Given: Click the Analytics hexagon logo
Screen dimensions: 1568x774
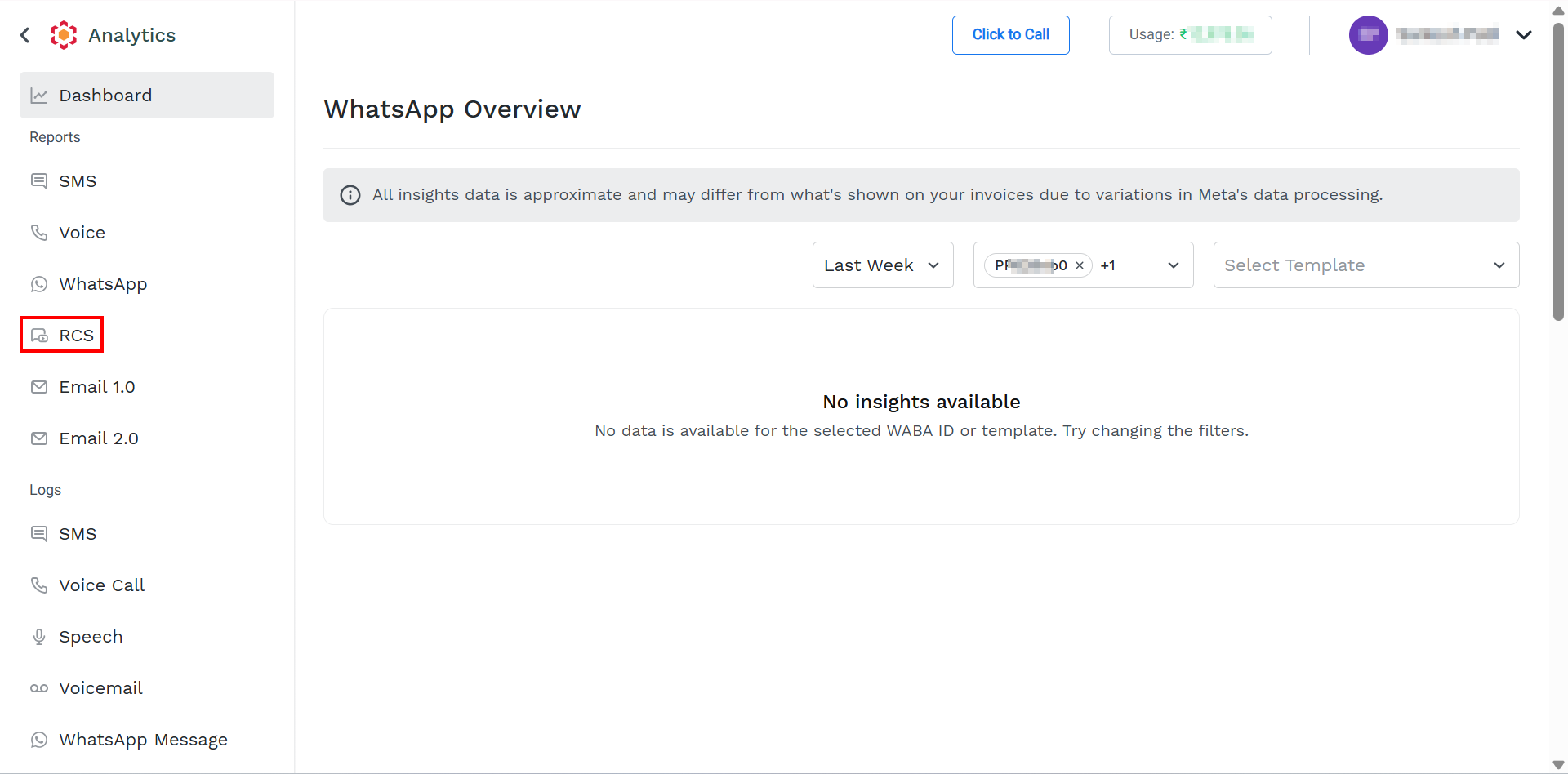Looking at the screenshot, I should pos(64,35).
